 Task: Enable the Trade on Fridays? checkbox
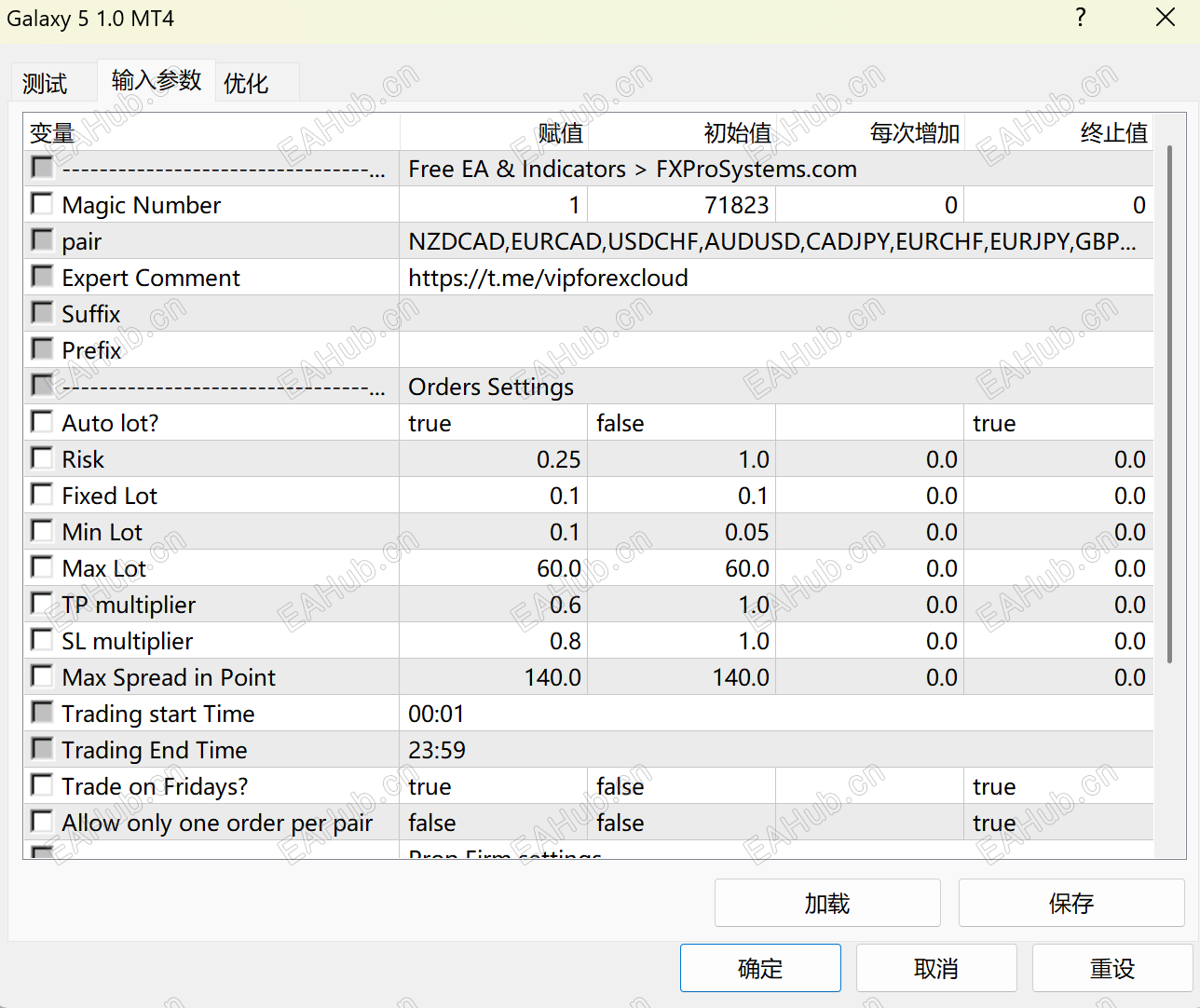click(42, 784)
